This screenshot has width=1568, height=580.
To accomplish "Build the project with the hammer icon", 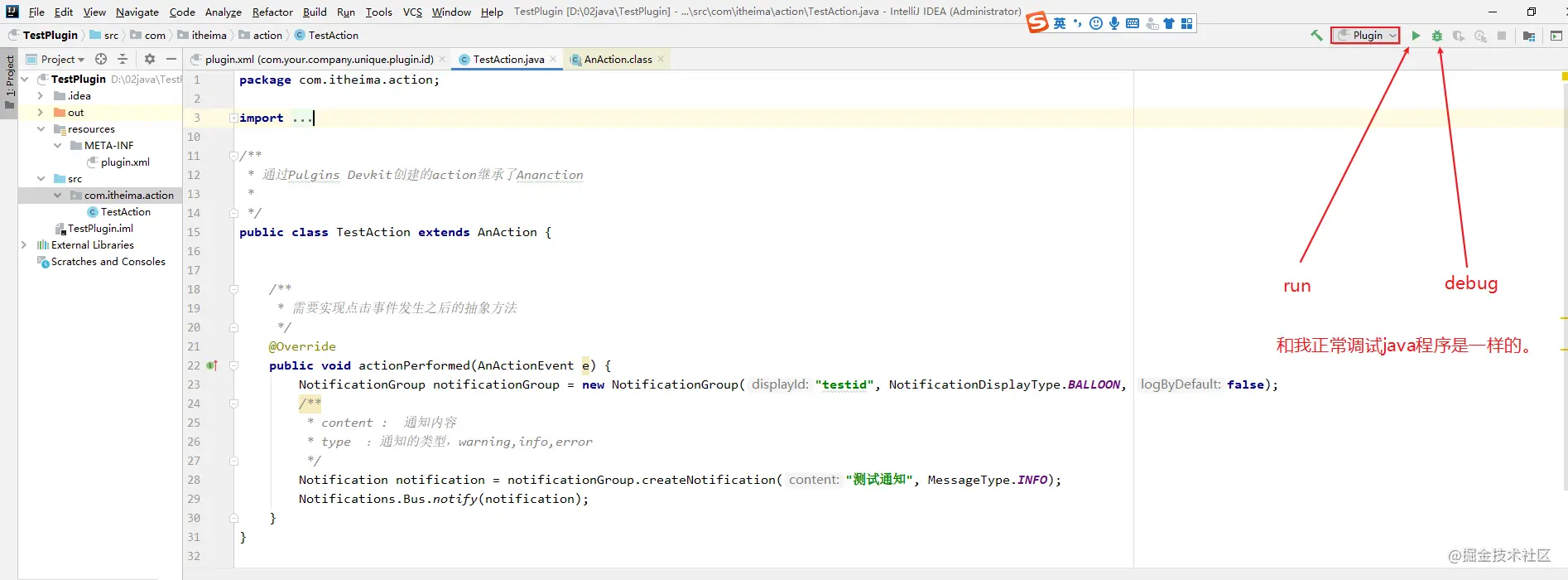I will click(x=1316, y=36).
